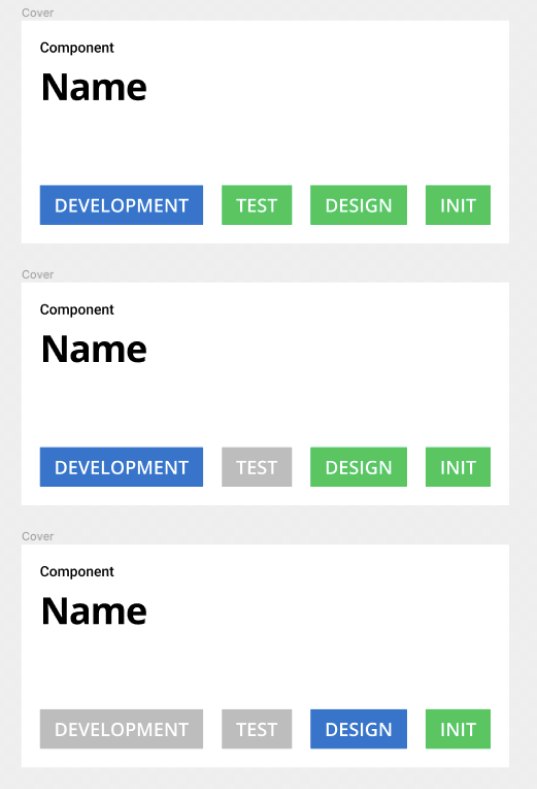The height and width of the screenshot is (789, 537).
Task: Select the bottom frame's Cover label
Action: pos(38,536)
